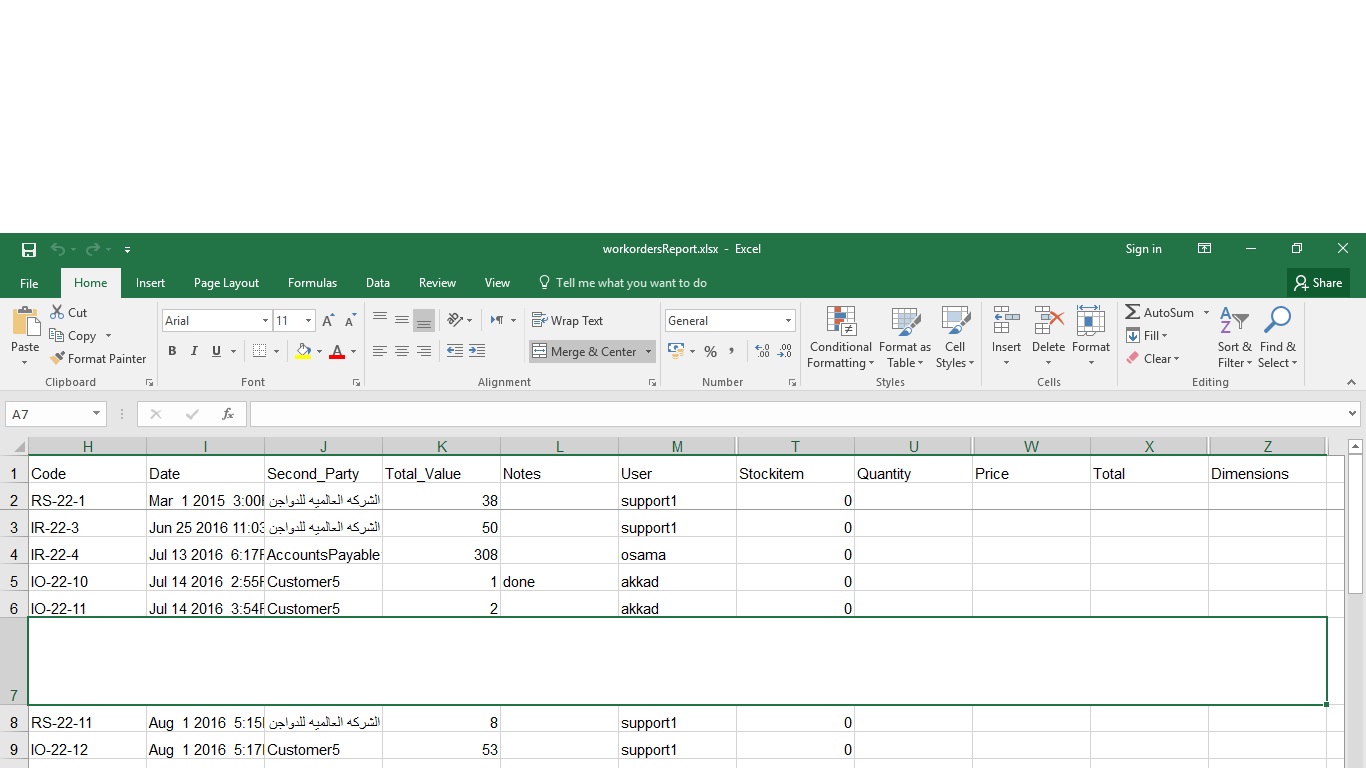The image size is (1366, 768).
Task: Click the Share button
Action: [x=1318, y=283]
